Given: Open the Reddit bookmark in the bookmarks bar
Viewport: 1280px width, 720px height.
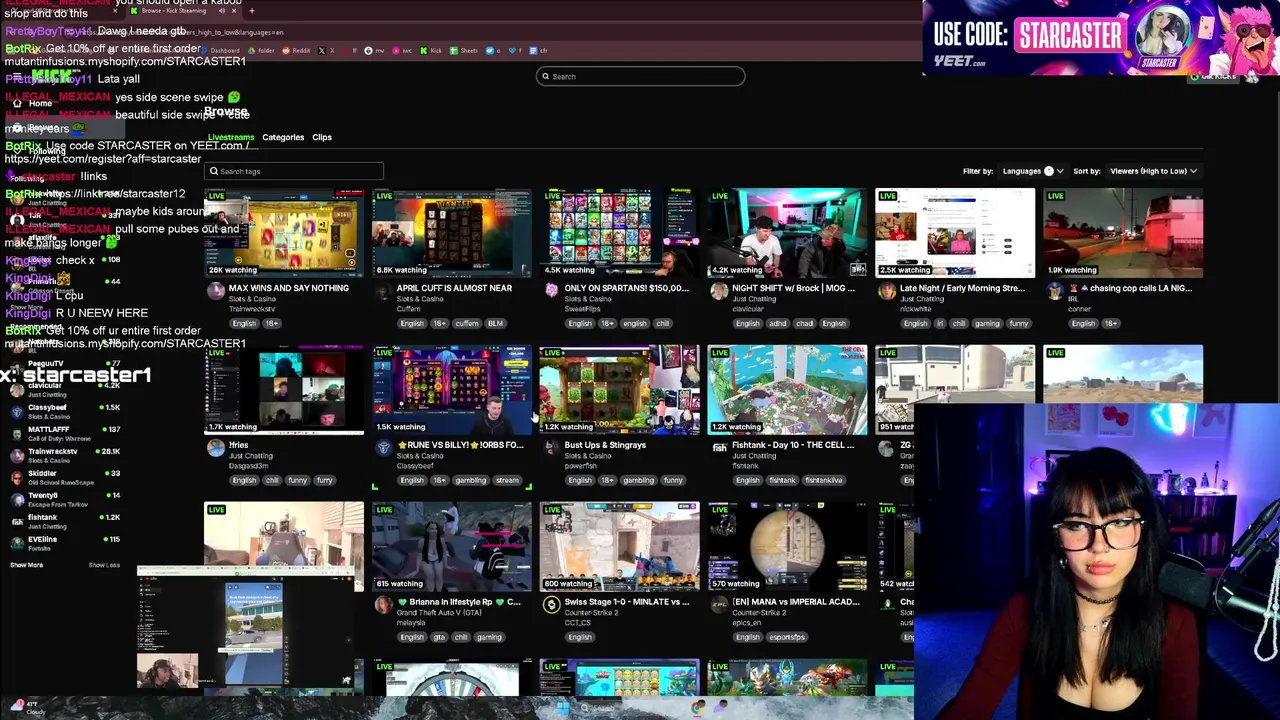Looking at the screenshot, I should pyautogui.click(x=297, y=50).
